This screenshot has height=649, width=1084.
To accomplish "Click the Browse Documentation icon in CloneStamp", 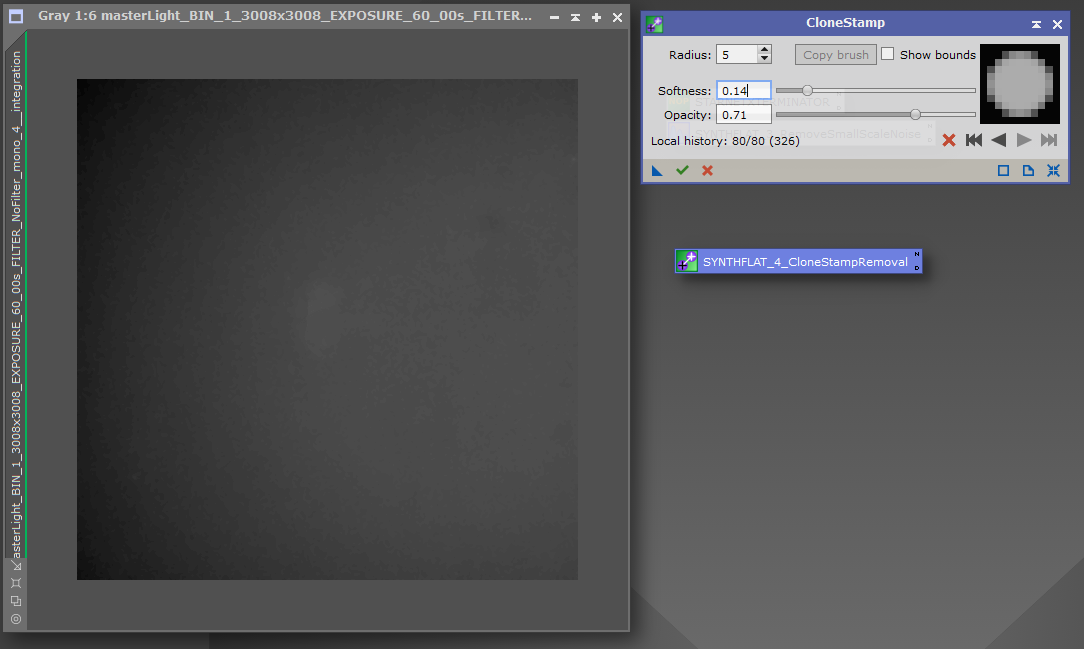I will click(x=1028, y=171).
